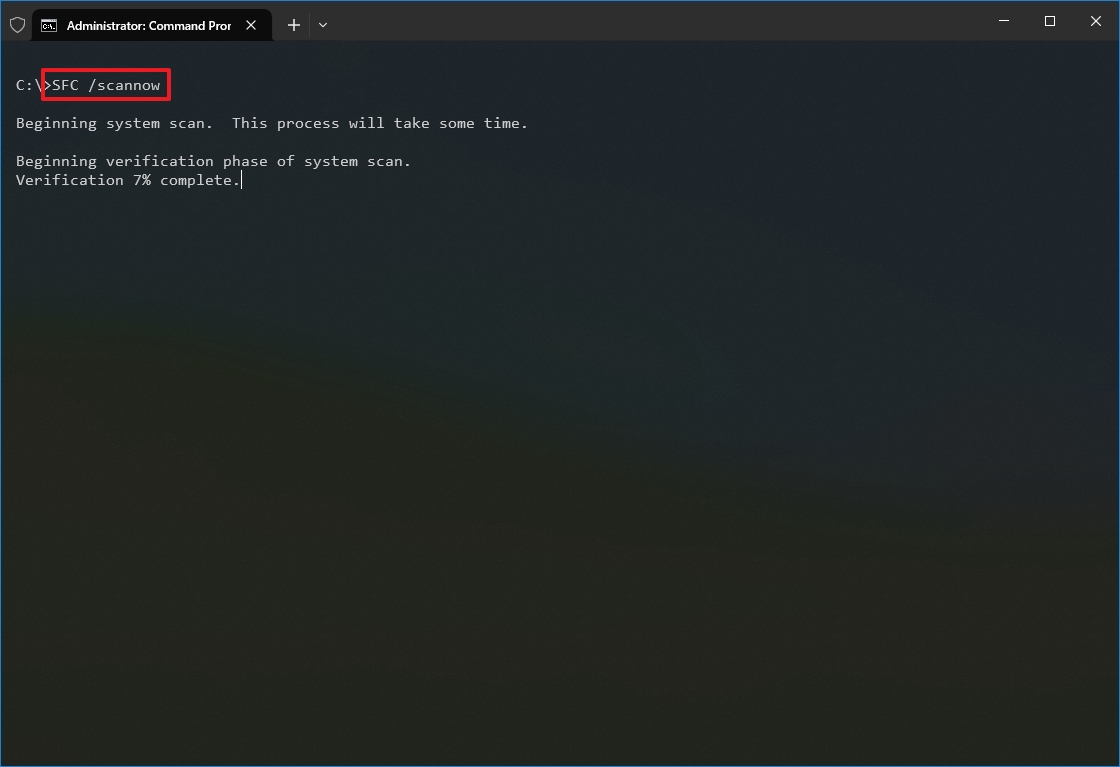Maximize the Windows Terminal window
Screen dimensions: 1120x767
pos(1050,21)
